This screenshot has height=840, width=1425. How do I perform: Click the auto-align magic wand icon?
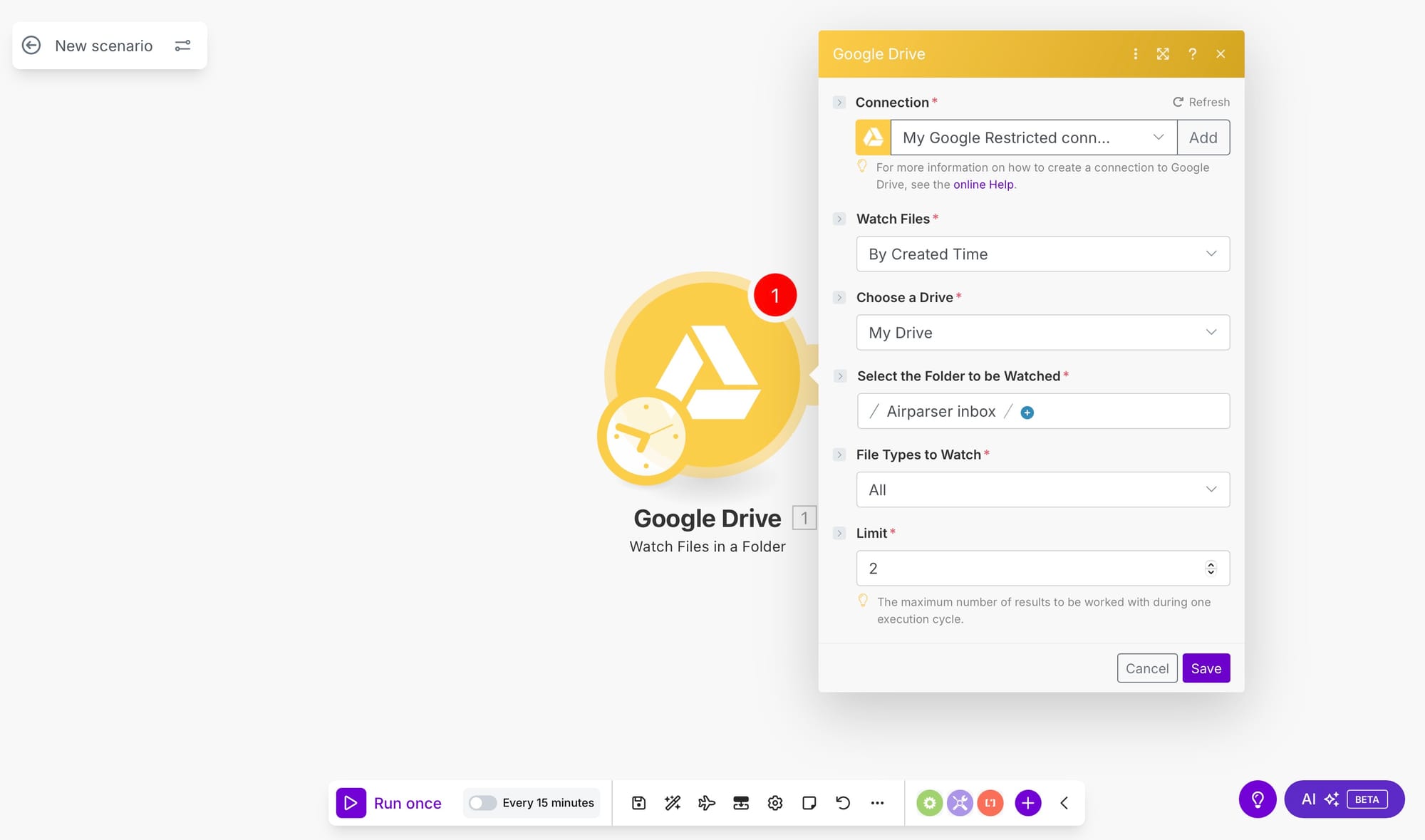tap(673, 803)
